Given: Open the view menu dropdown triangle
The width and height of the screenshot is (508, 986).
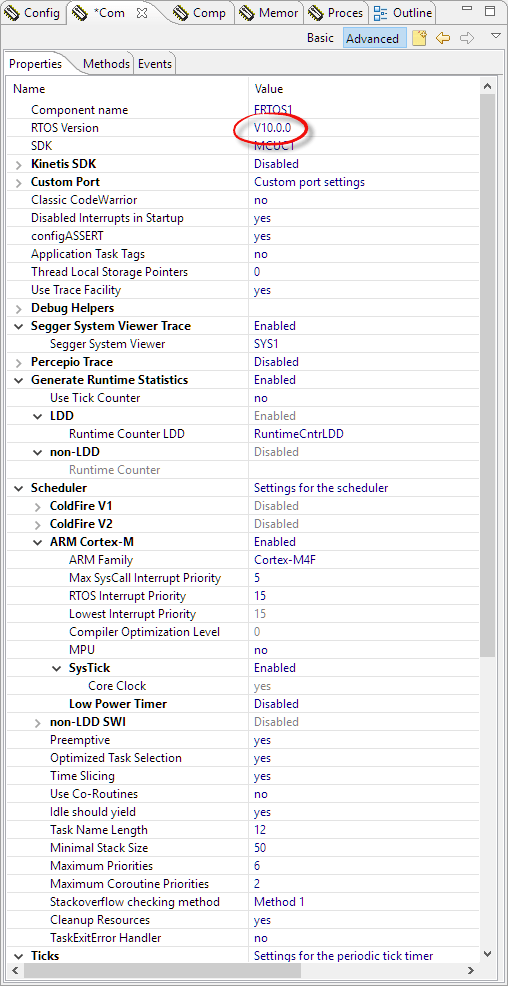Looking at the screenshot, I should 495,36.
